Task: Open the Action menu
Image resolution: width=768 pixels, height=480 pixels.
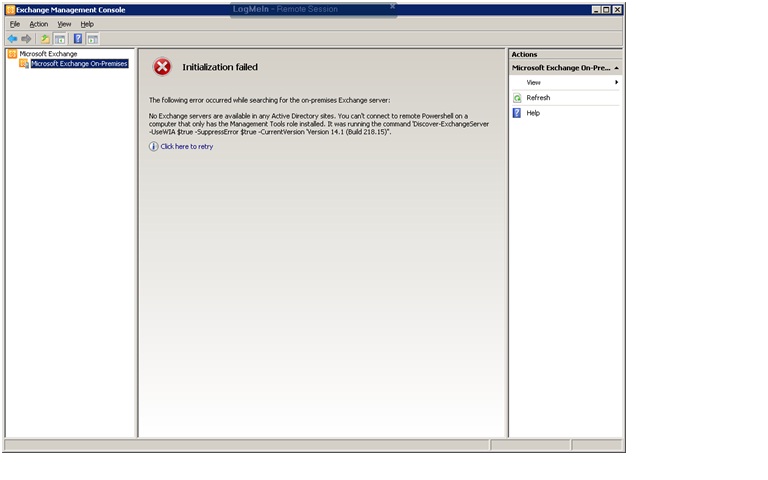Action: (x=39, y=24)
